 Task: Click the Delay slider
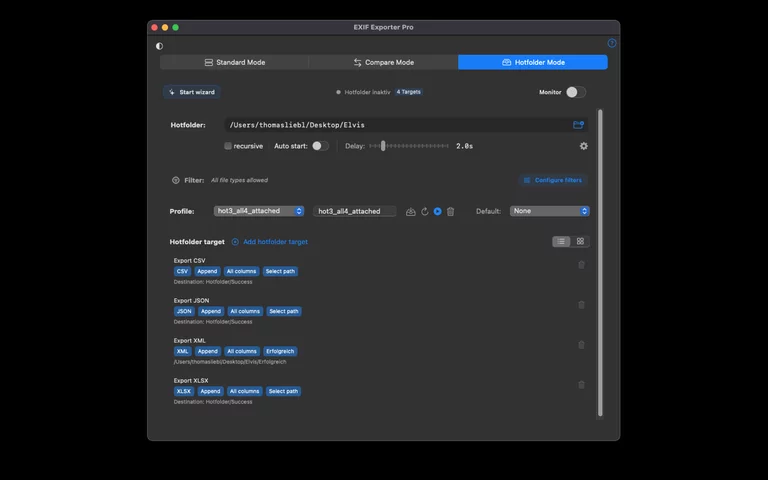pos(410,146)
